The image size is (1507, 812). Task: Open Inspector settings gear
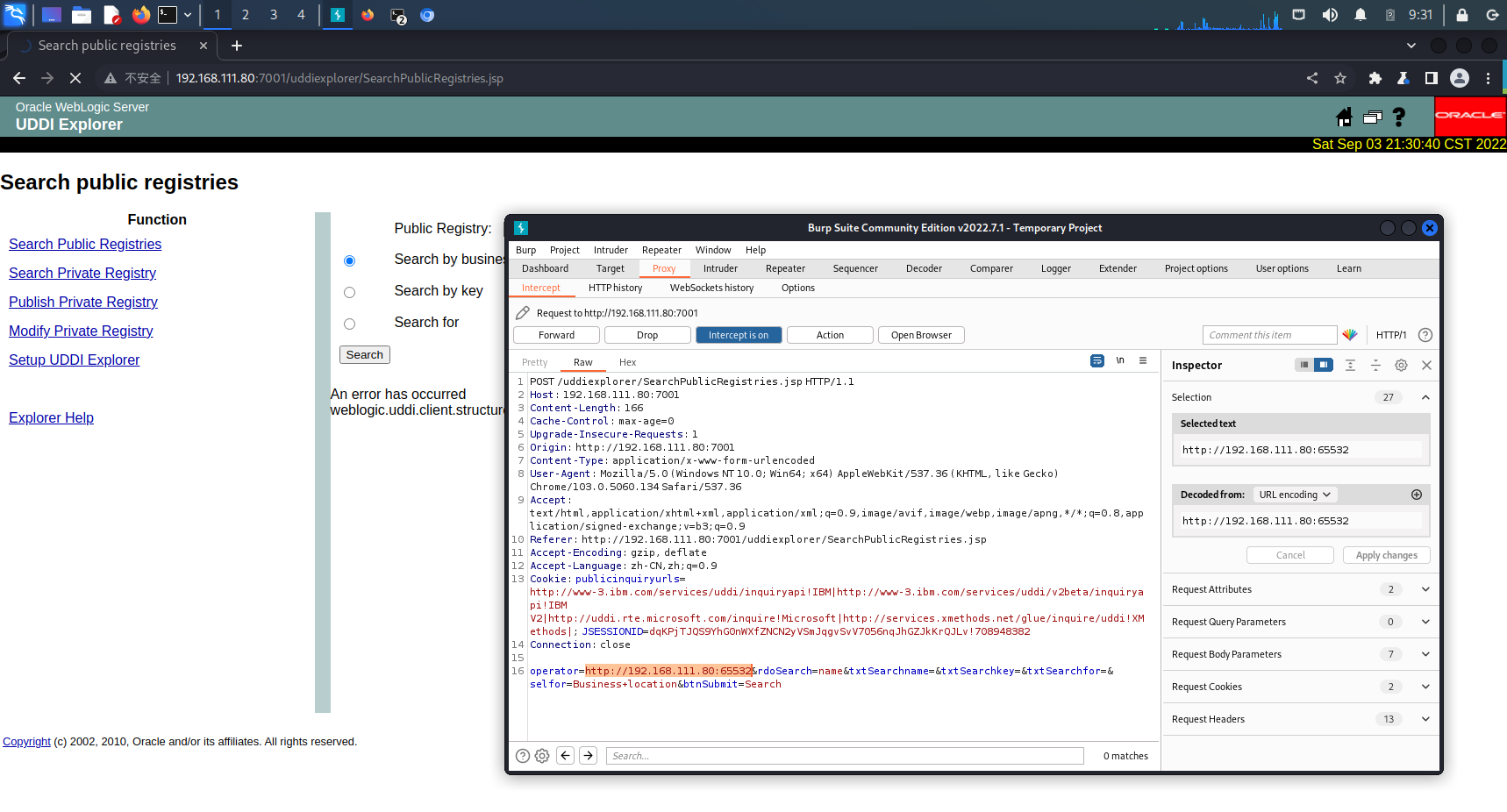[x=1402, y=366]
